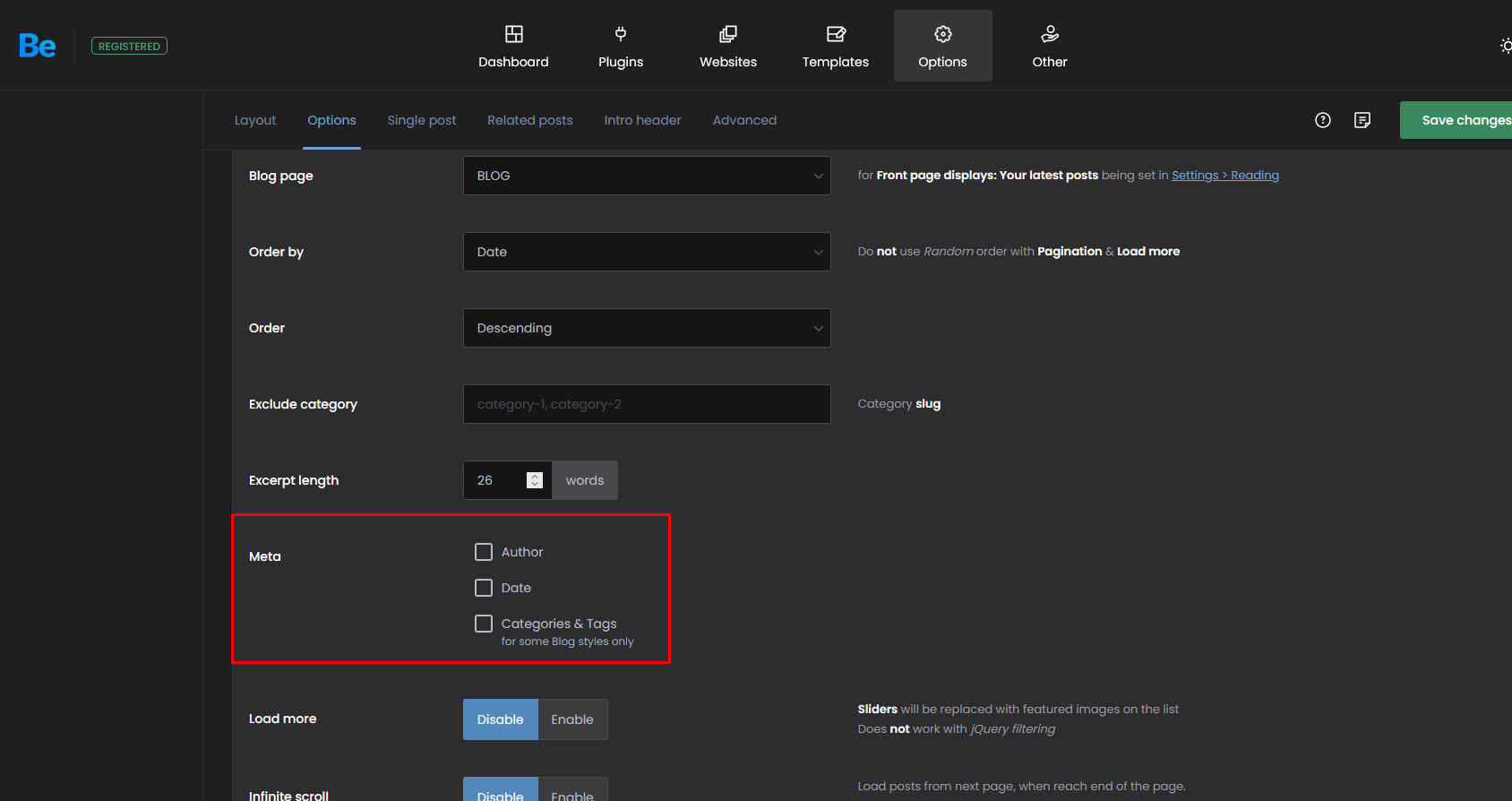Select Disable for Infinite scroll
This screenshot has width=1512, height=801.
pos(501,789)
